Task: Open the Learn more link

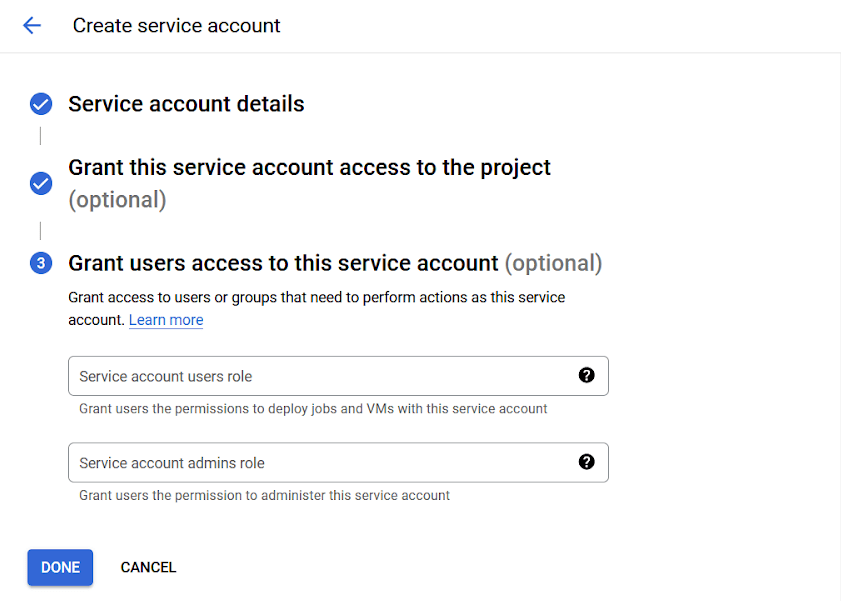Action: pos(166,320)
